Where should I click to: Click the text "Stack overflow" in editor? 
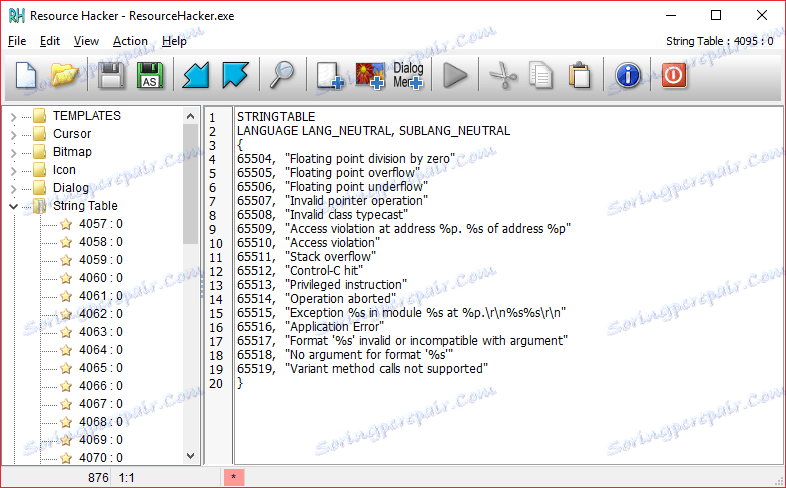[x=331, y=257]
